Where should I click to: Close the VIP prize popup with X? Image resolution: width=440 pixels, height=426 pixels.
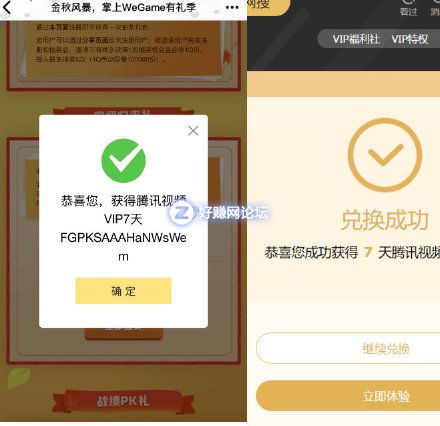pos(193,131)
